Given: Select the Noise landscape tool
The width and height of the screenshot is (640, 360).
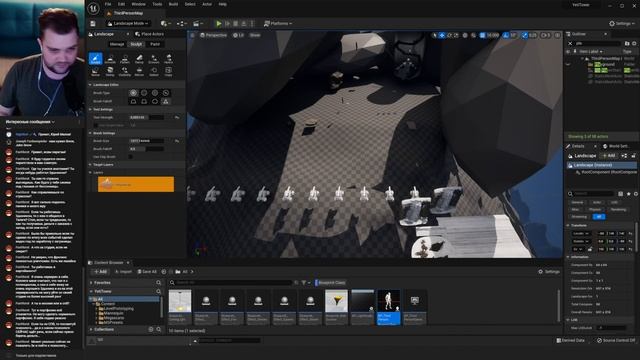Looking at the screenshot, I should tap(96, 71).
